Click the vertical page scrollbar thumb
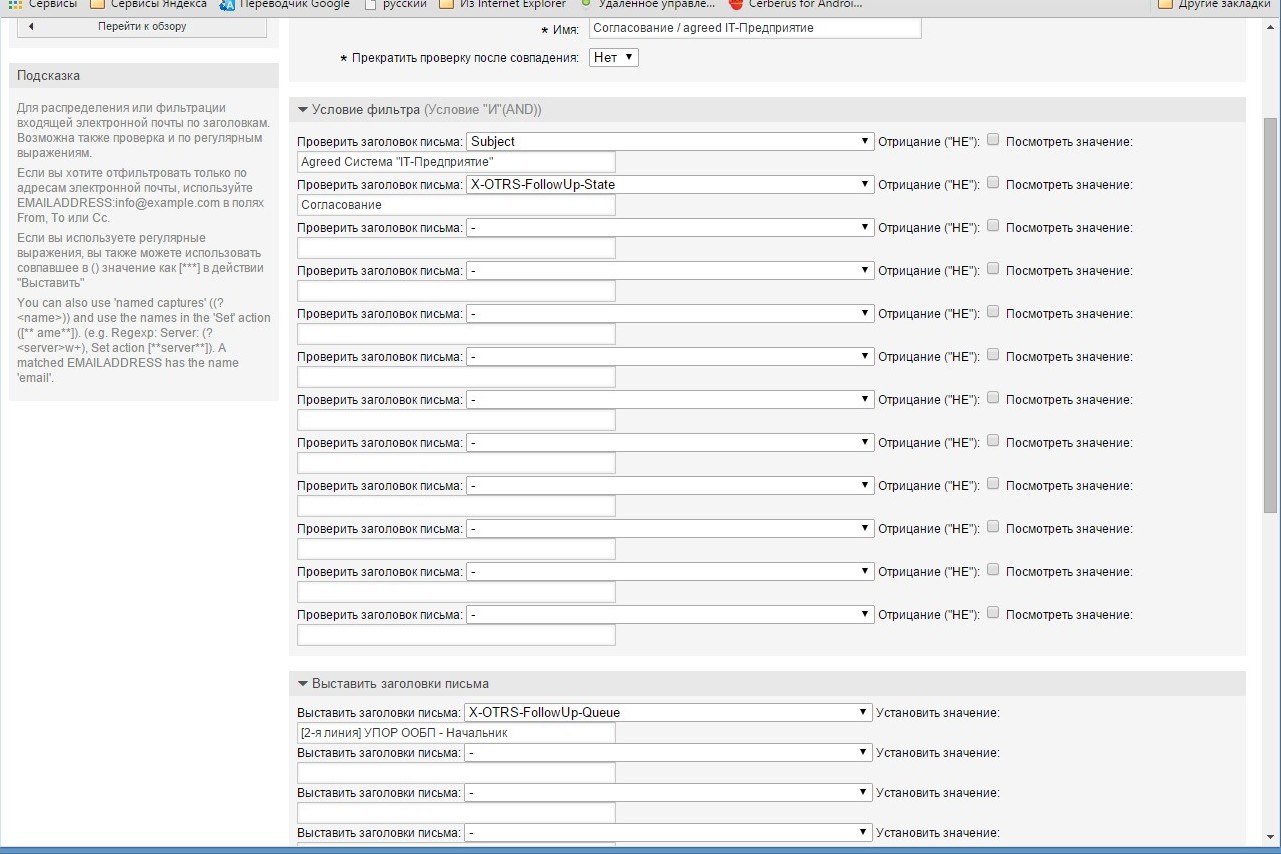The image size is (1281, 854). pyautogui.click(x=1271, y=315)
